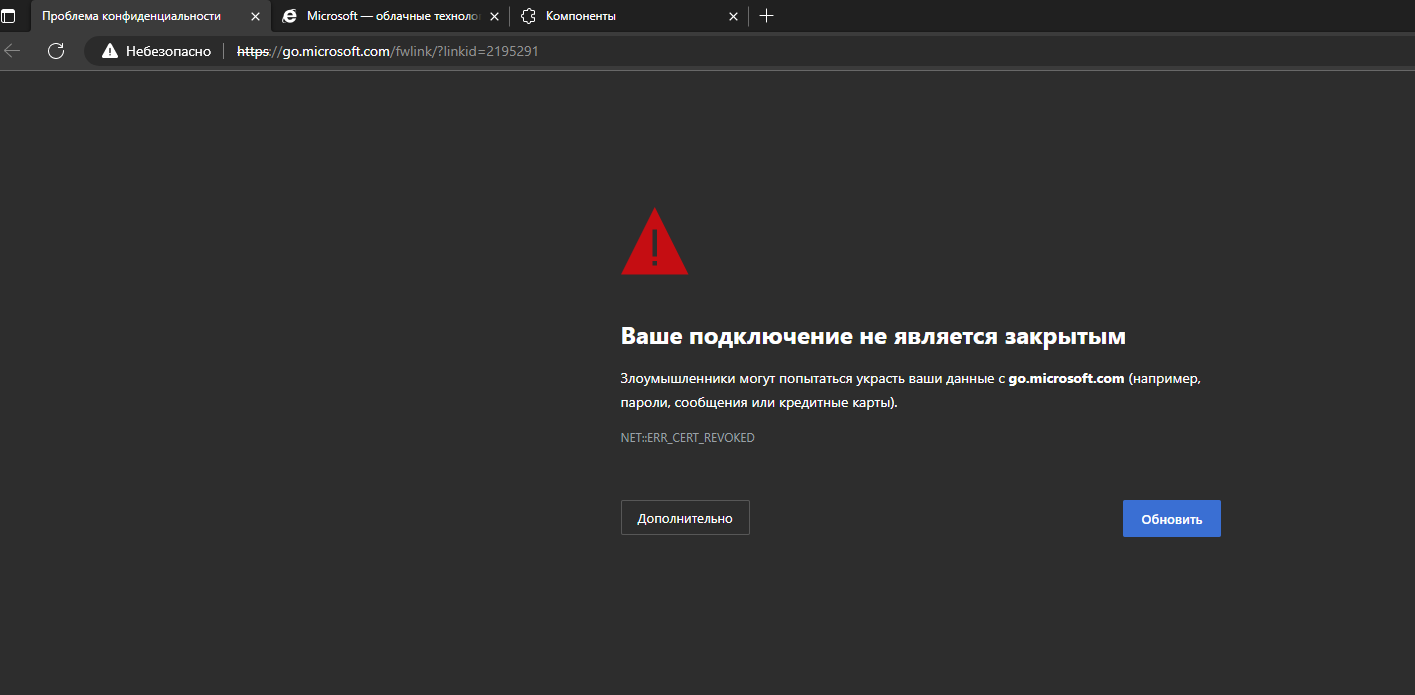Viewport: 1415px width, 695px height.
Task: Click the puzzle favicon on the Компоненты tab
Action: (x=527, y=16)
